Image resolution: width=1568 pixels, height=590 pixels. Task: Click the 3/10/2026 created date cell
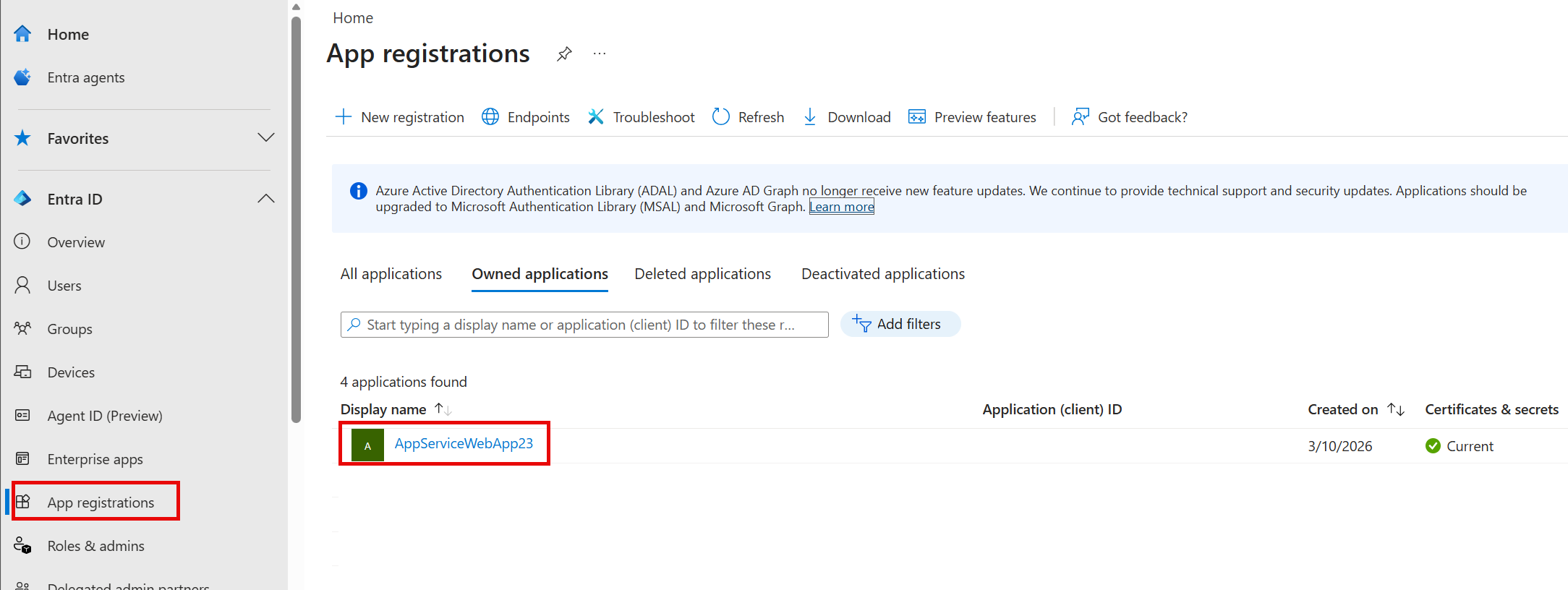[x=1340, y=446]
